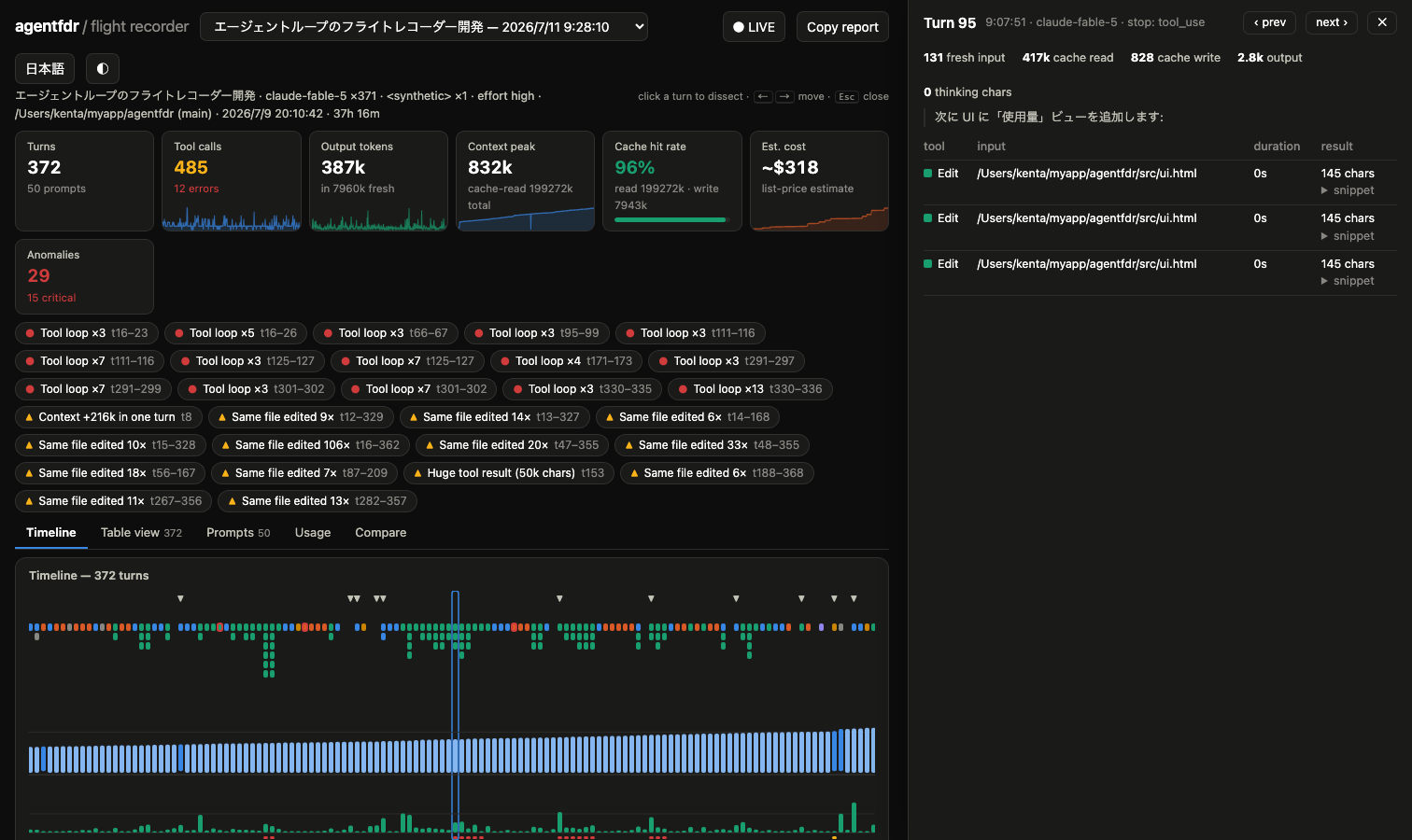Click first Edit row ui.html path
The width and height of the screenshot is (1412, 840).
(1087, 174)
